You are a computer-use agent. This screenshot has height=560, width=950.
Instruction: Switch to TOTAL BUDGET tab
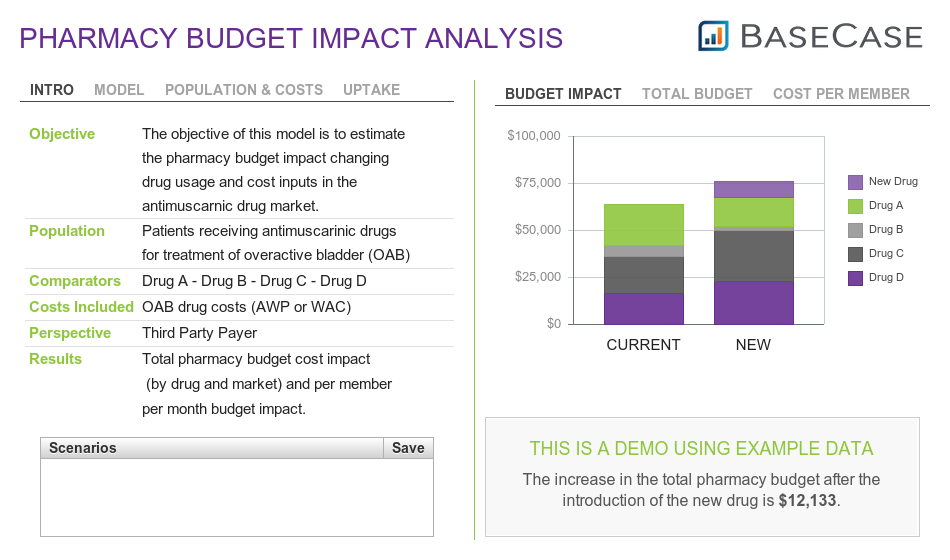pyautogui.click(x=697, y=94)
